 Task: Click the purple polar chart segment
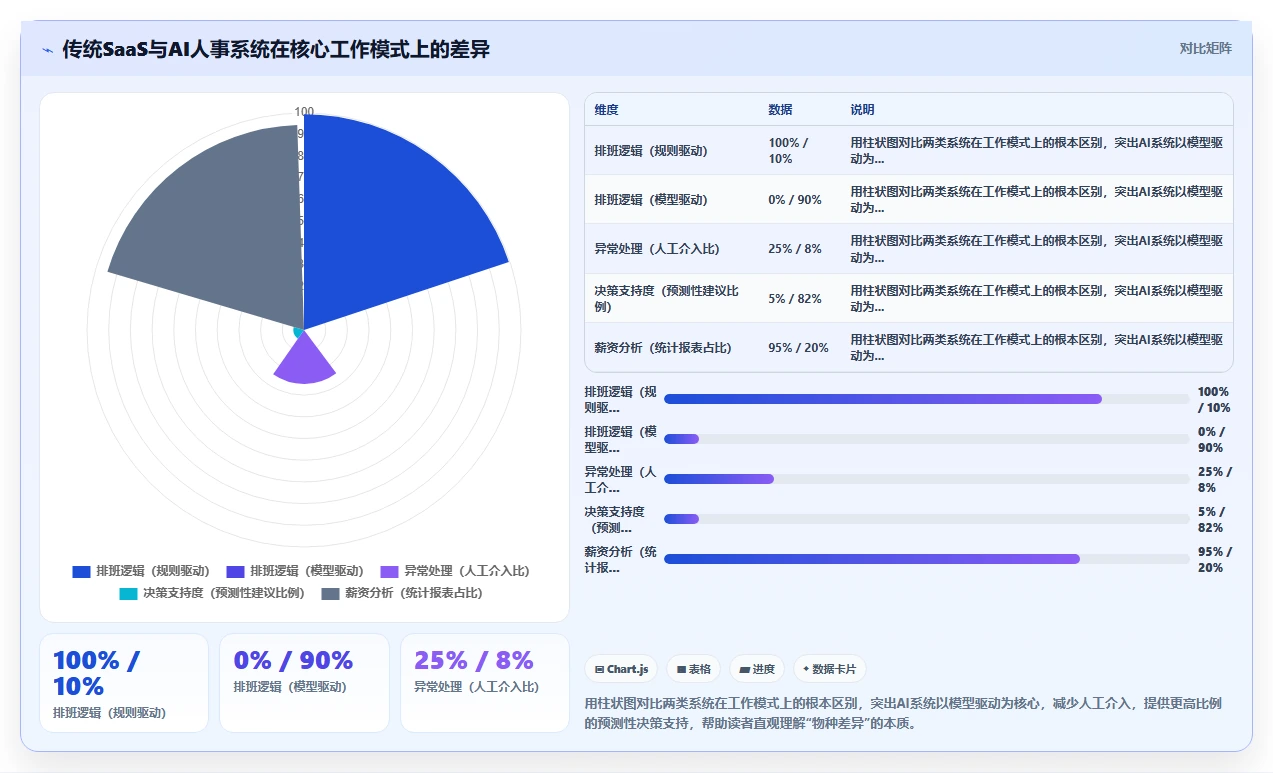coord(304,362)
